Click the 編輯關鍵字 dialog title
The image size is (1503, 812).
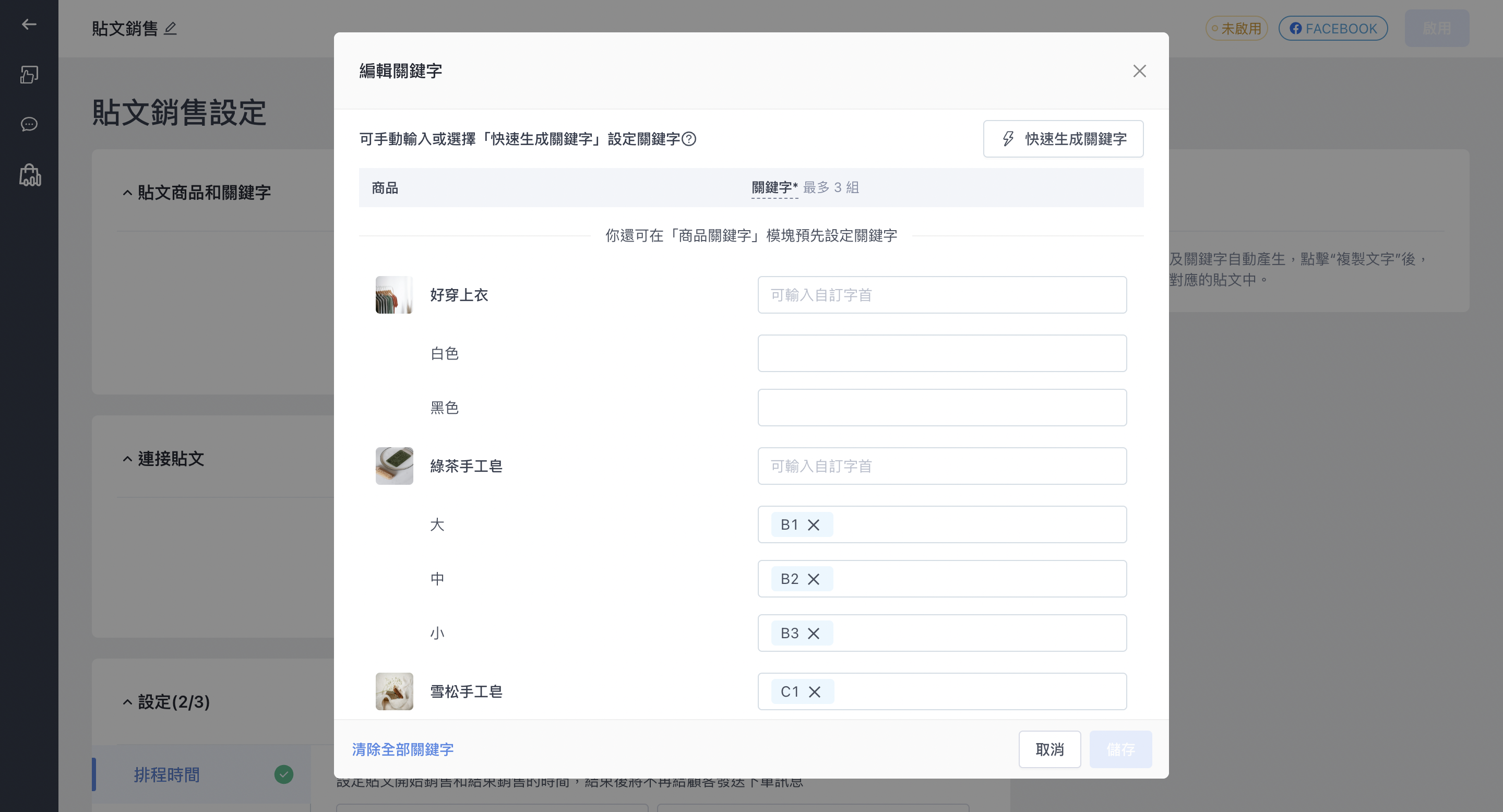pyautogui.click(x=400, y=71)
